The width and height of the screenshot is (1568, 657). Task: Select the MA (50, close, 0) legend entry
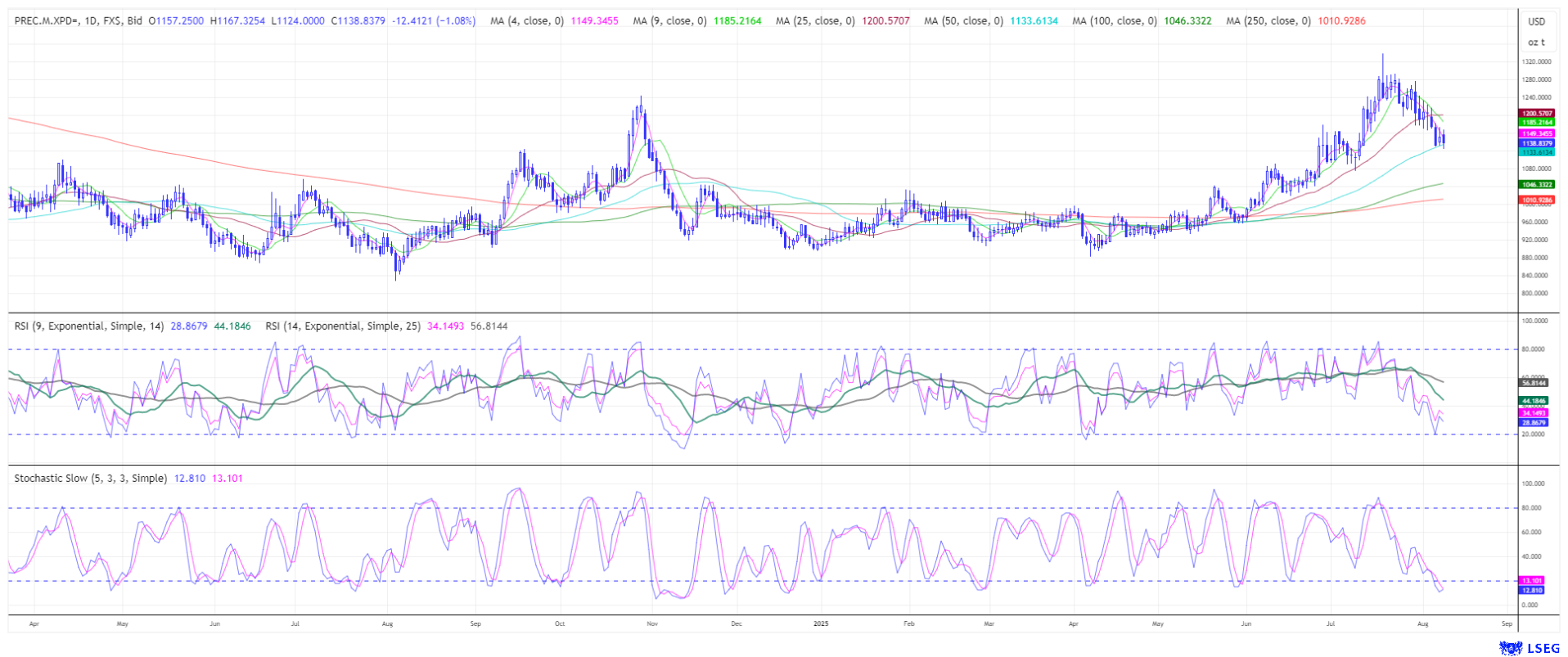(x=963, y=20)
